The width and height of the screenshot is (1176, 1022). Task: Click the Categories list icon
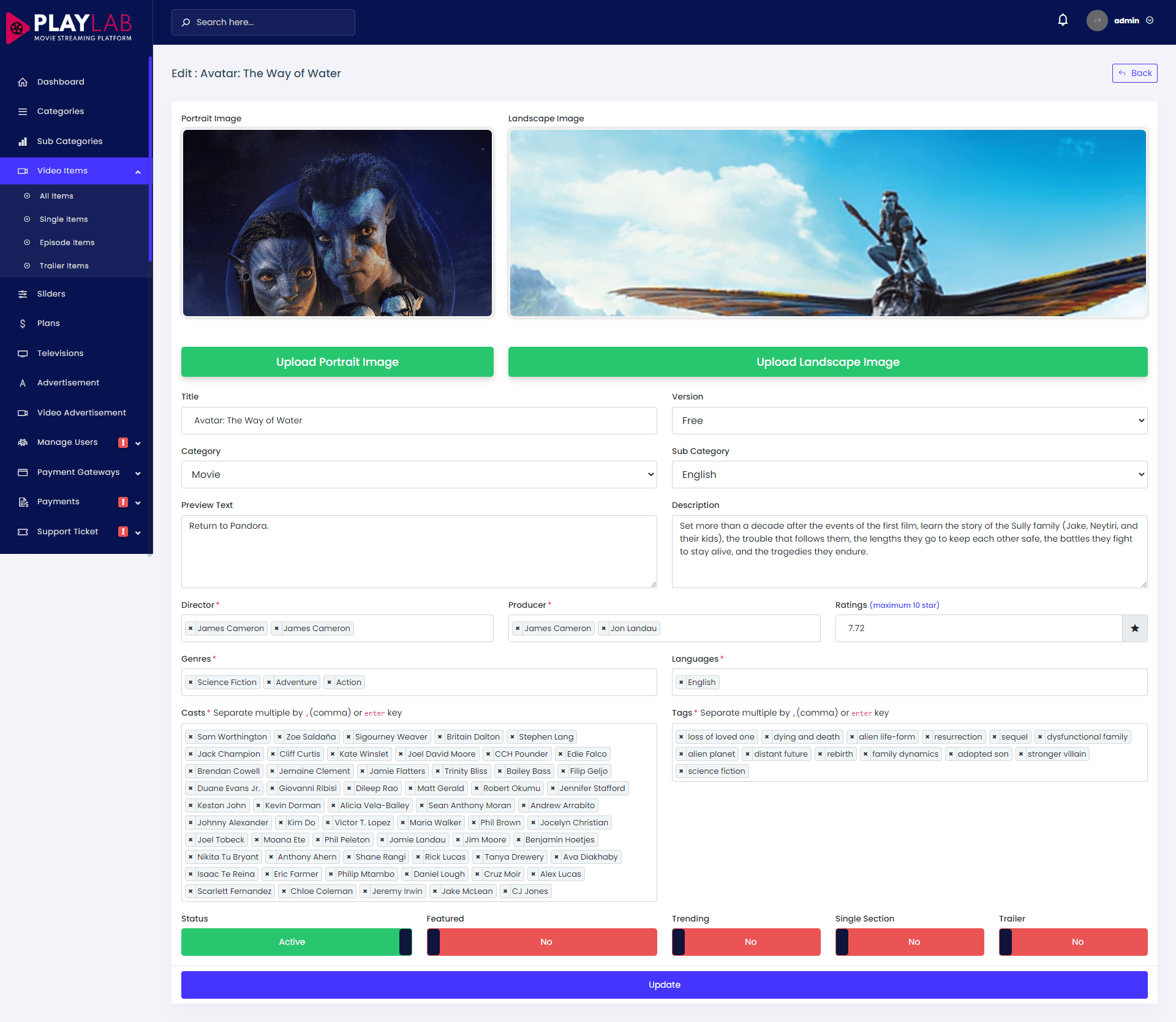point(23,112)
